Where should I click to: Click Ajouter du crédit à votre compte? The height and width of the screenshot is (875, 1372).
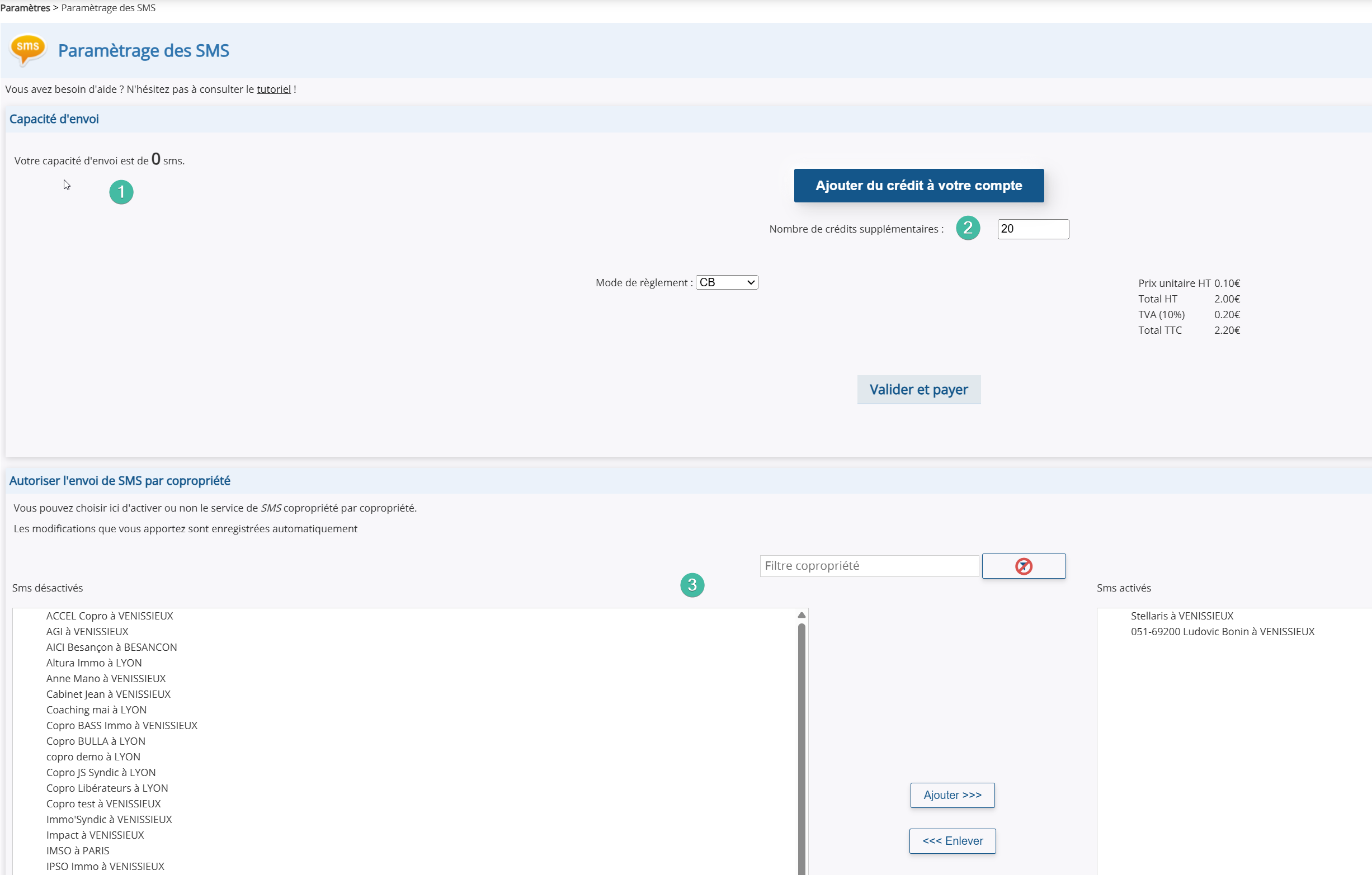pos(918,185)
